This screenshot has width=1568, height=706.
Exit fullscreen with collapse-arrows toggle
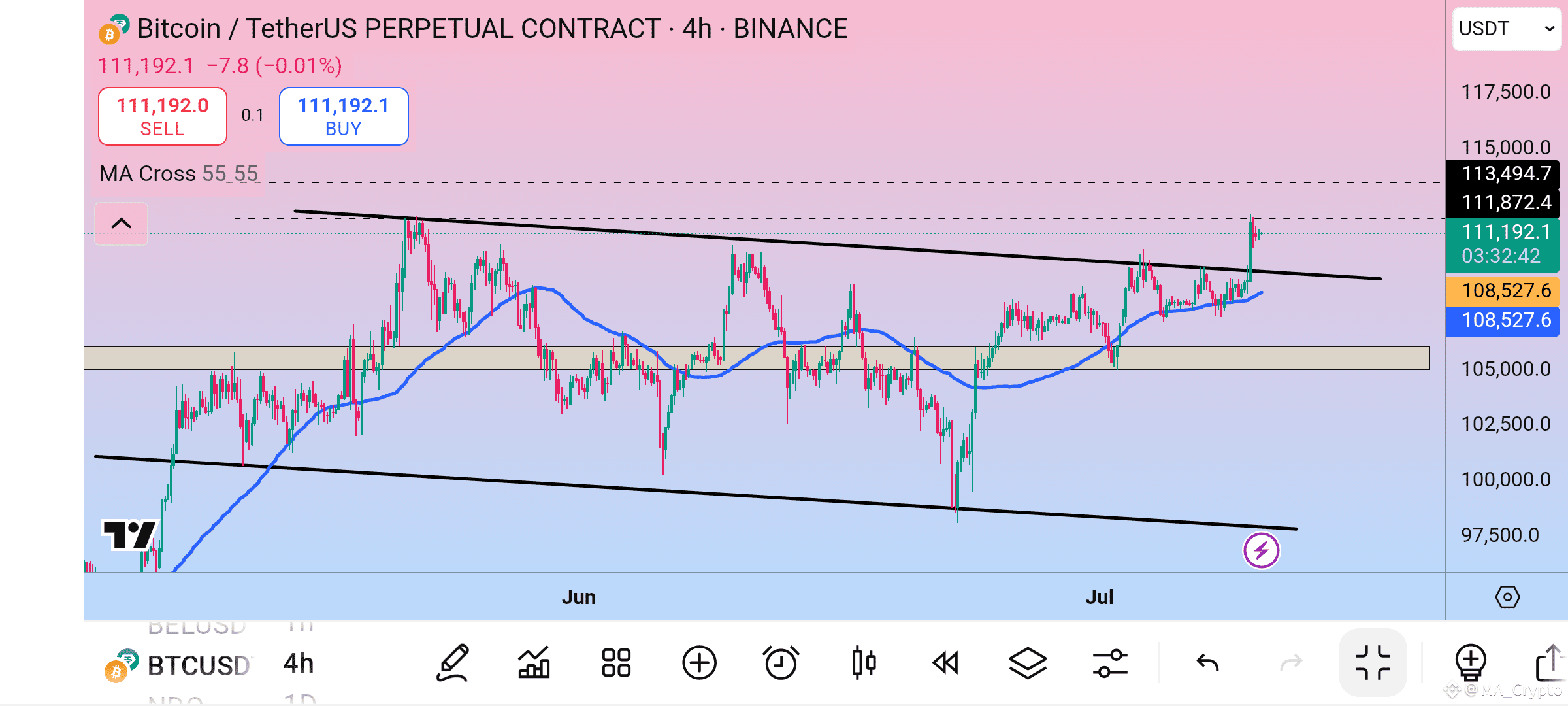[x=1373, y=663]
